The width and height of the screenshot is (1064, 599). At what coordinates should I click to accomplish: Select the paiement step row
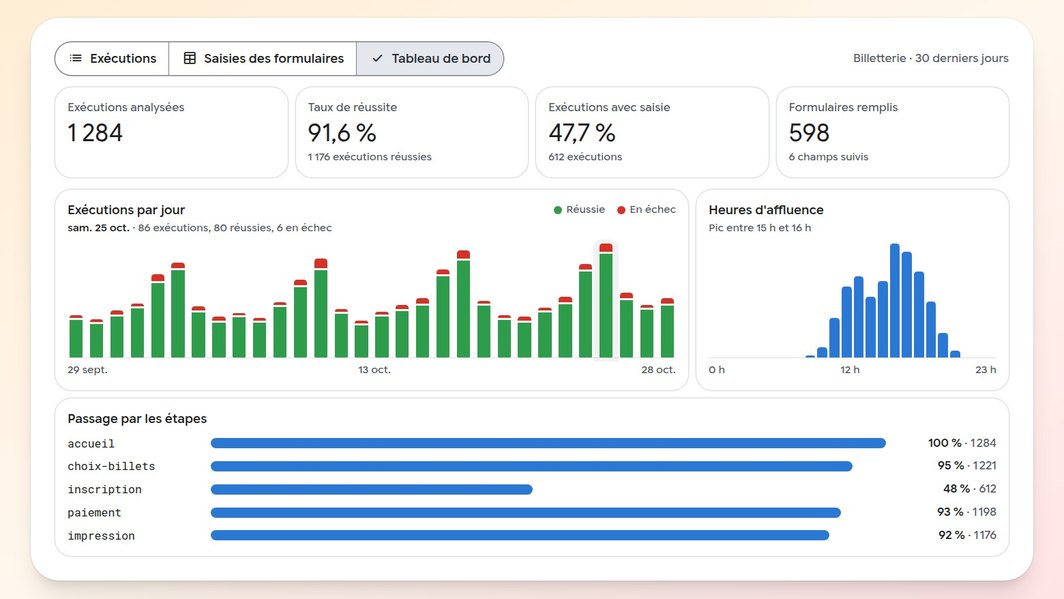[x=531, y=512]
